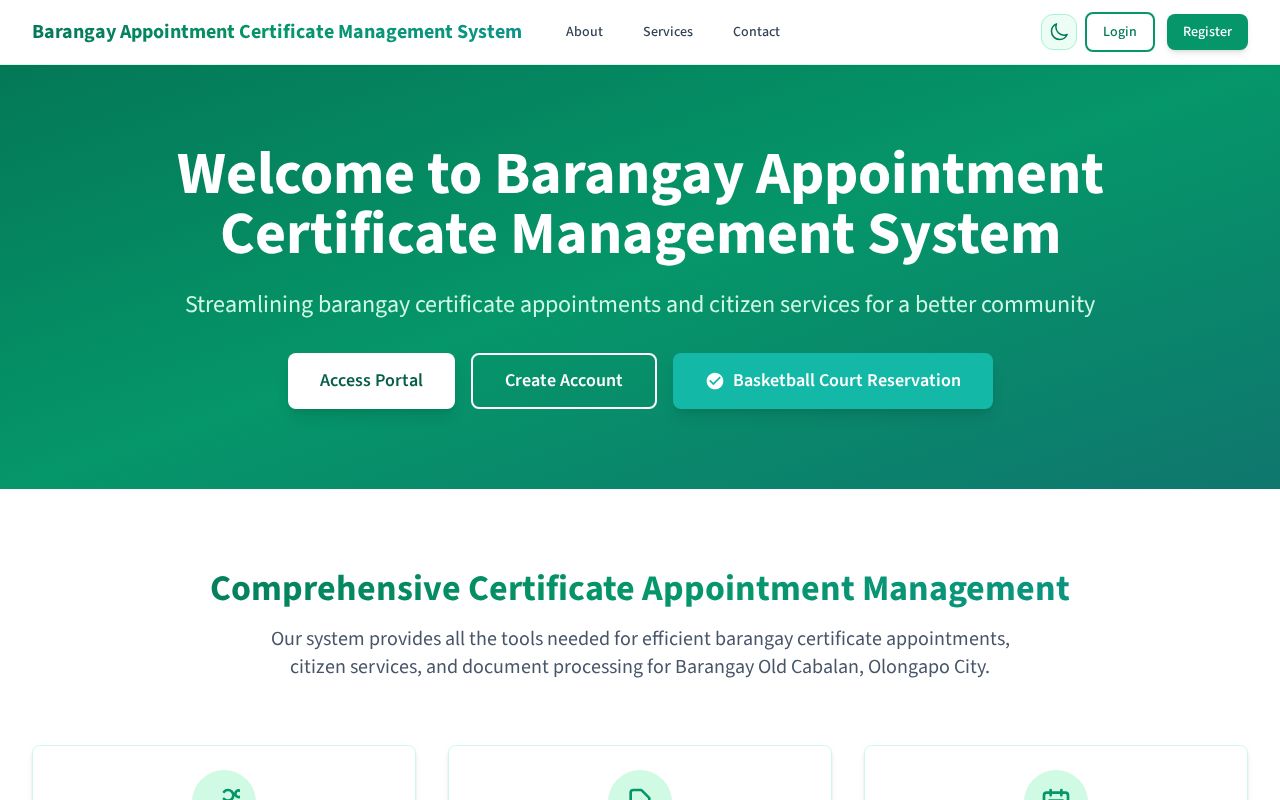
Task: Open Basketball Court Reservation
Action: (833, 381)
